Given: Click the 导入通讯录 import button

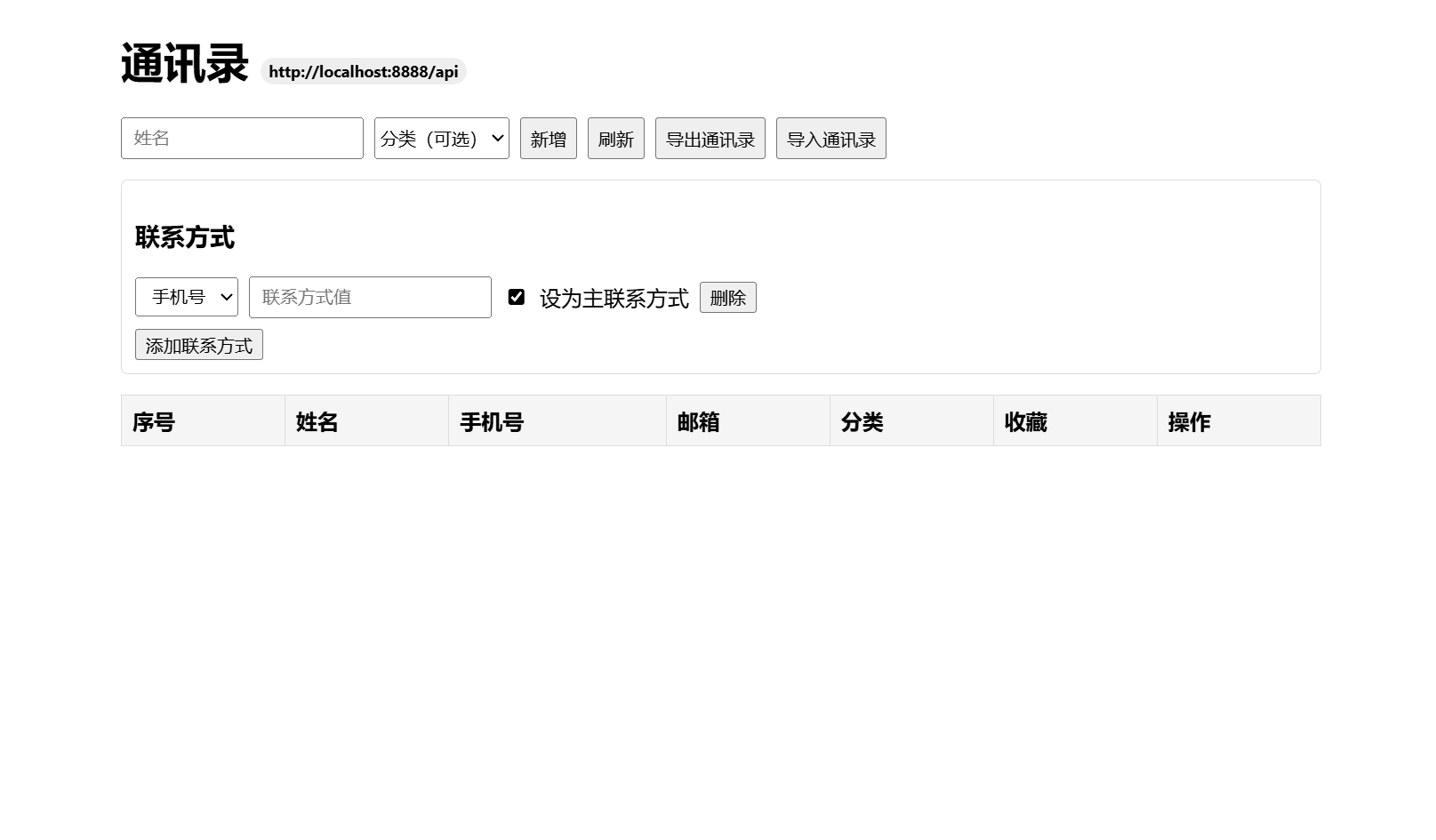Looking at the screenshot, I should tap(831, 139).
